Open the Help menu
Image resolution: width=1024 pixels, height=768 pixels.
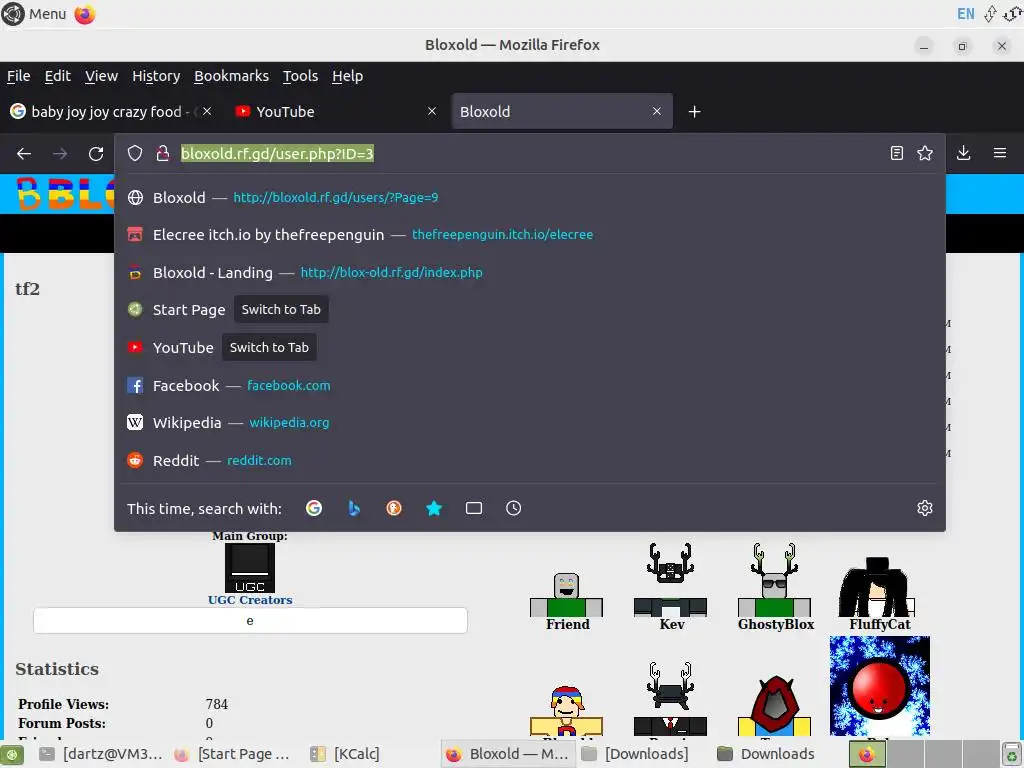point(347,76)
